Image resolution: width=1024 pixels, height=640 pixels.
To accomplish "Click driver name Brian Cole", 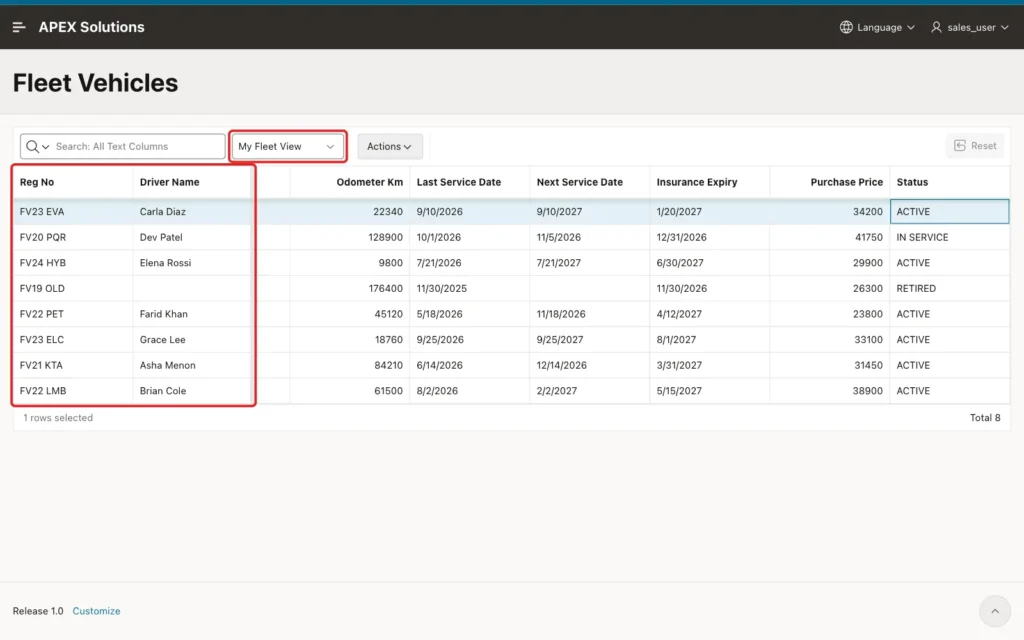I will tap(163, 391).
